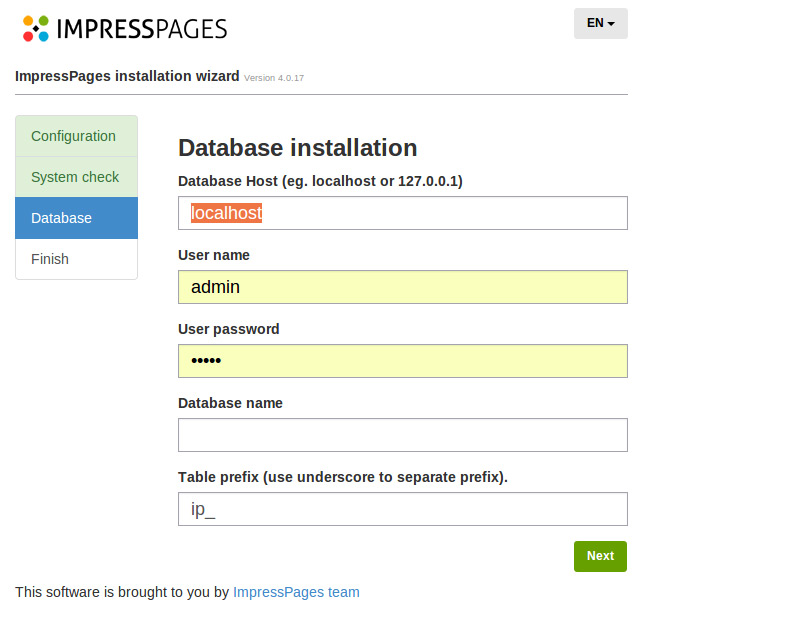The image size is (810, 624).
Task: Click the empty Database name field
Action: (x=402, y=435)
